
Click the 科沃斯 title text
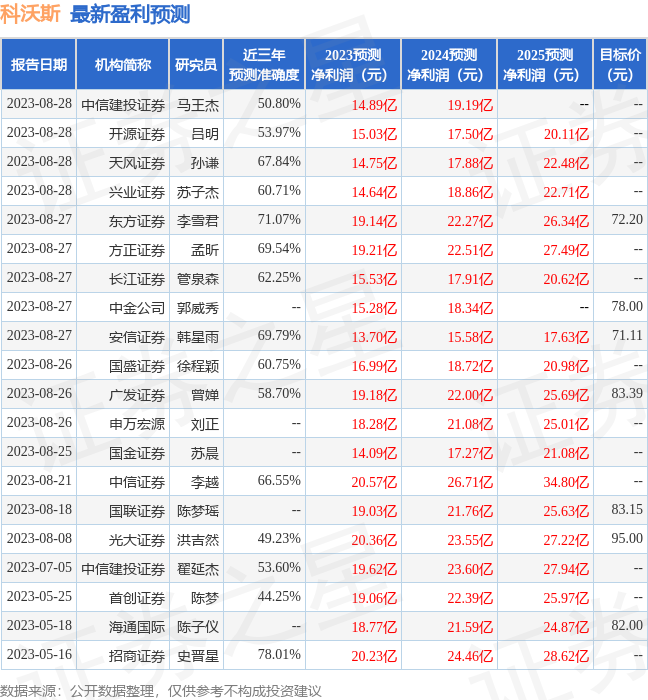pos(30,14)
